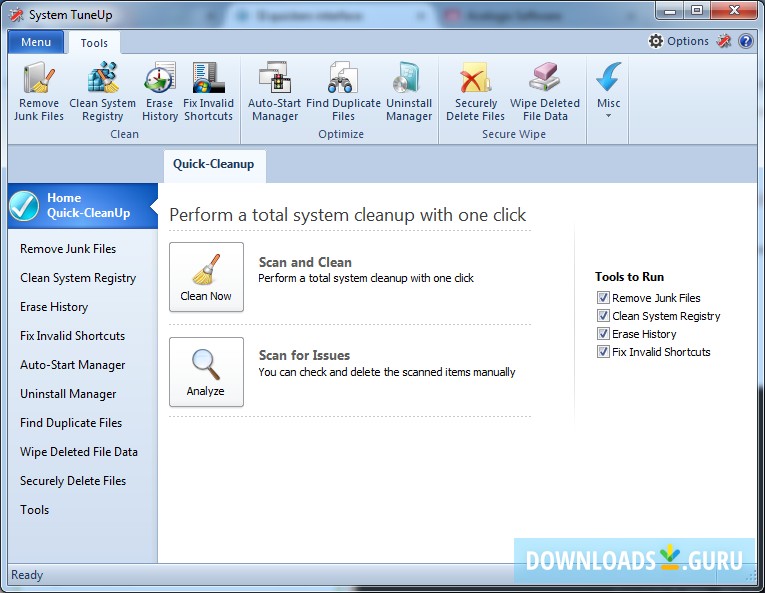Open Remove Junk Files from sidebar
The image size is (765, 593).
pyautogui.click(x=68, y=249)
